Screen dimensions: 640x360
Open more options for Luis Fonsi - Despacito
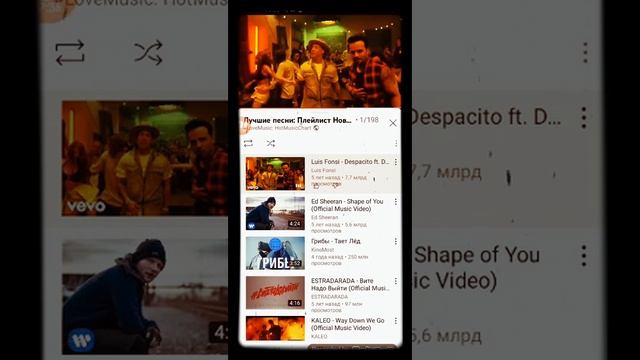point(396,162)
